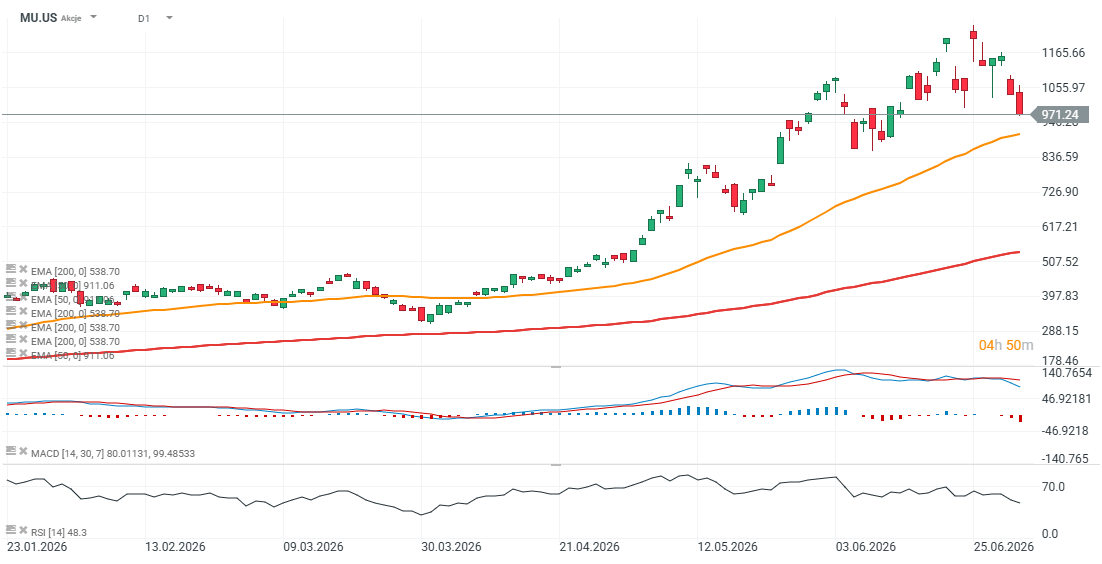Click the 971.24 current price tag

click(x=1060, y=115)
